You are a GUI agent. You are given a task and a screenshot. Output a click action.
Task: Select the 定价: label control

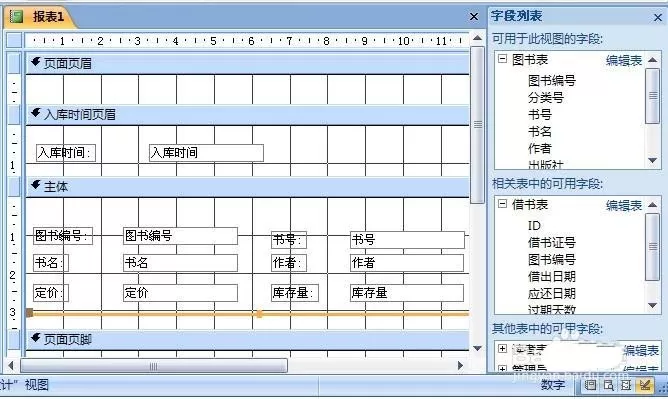tap(51, 293)
